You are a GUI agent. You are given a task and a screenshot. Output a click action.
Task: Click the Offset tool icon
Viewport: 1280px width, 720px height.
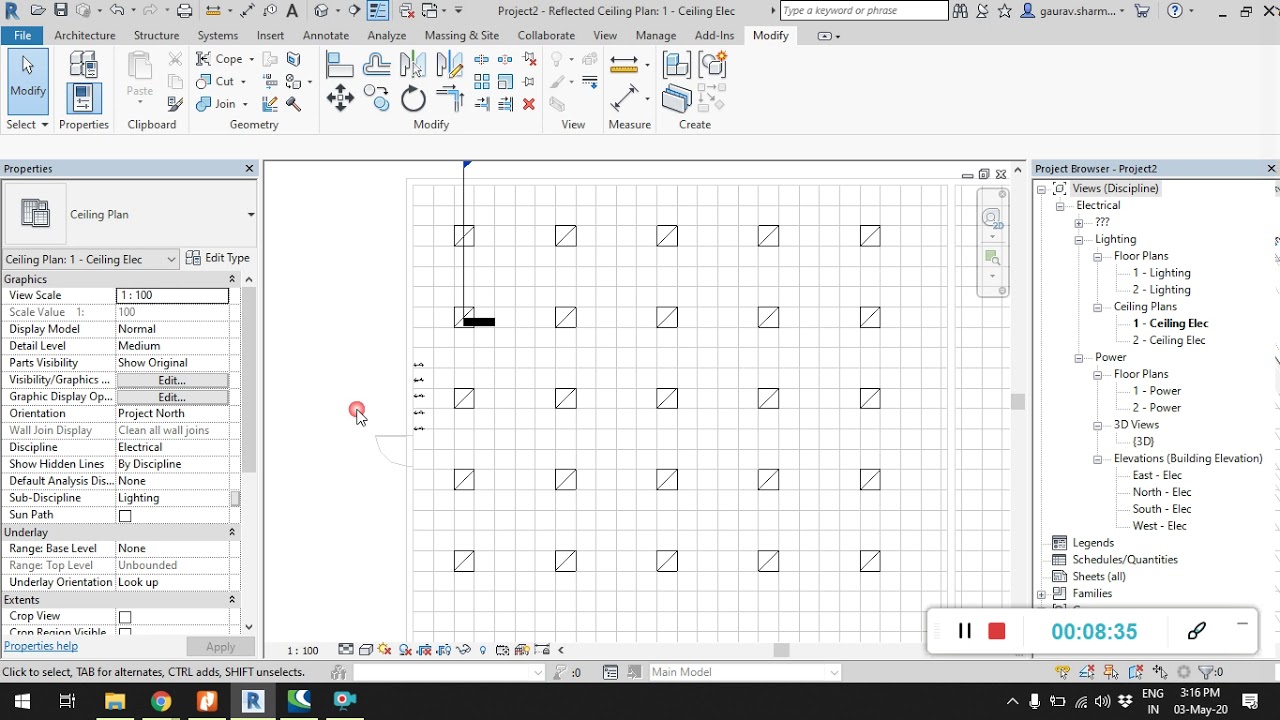377,65
